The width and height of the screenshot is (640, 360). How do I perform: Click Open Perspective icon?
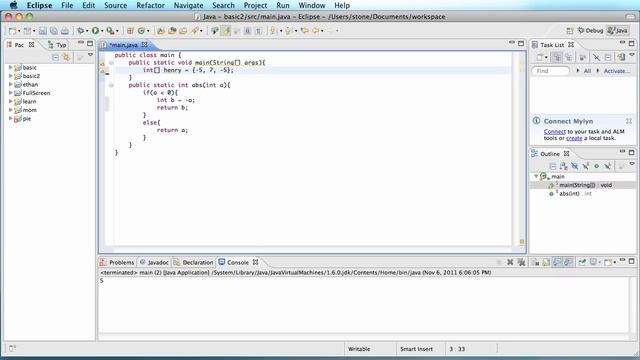pos(570,31)
